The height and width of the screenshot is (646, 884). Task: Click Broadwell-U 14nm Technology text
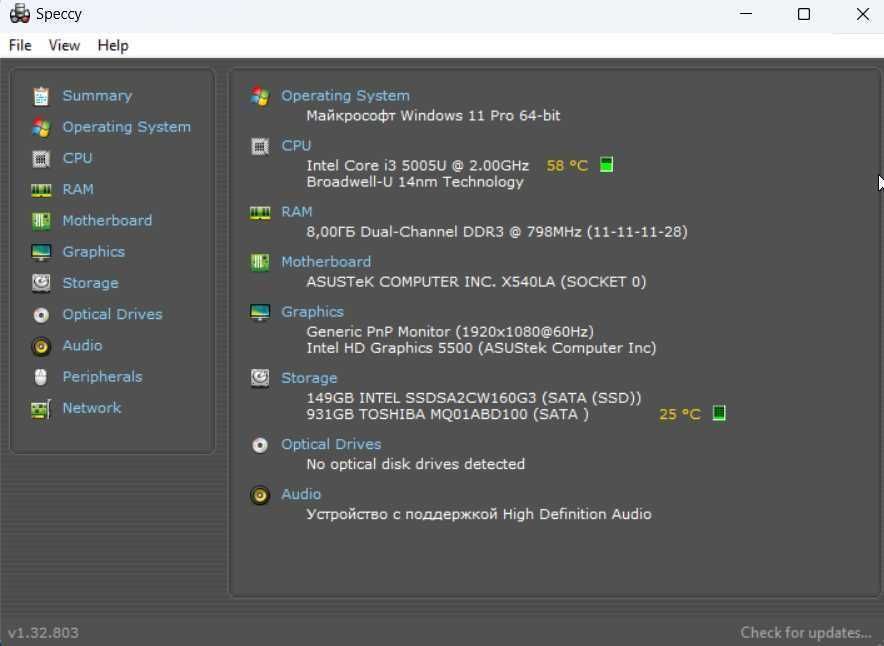click(415, 182)
